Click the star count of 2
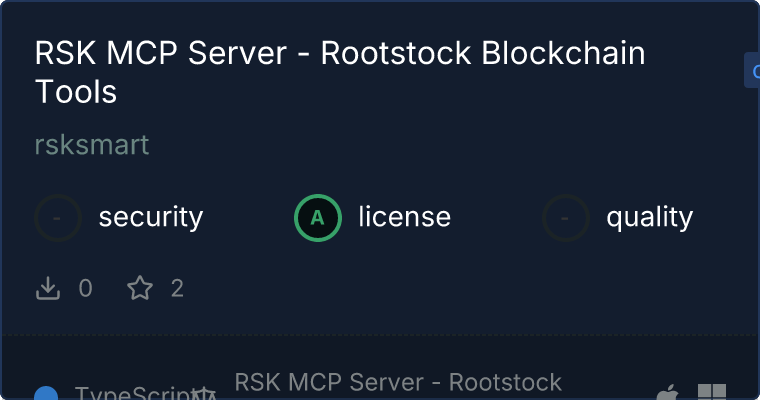This screenshot has width=760, height=400. point(177,289)
